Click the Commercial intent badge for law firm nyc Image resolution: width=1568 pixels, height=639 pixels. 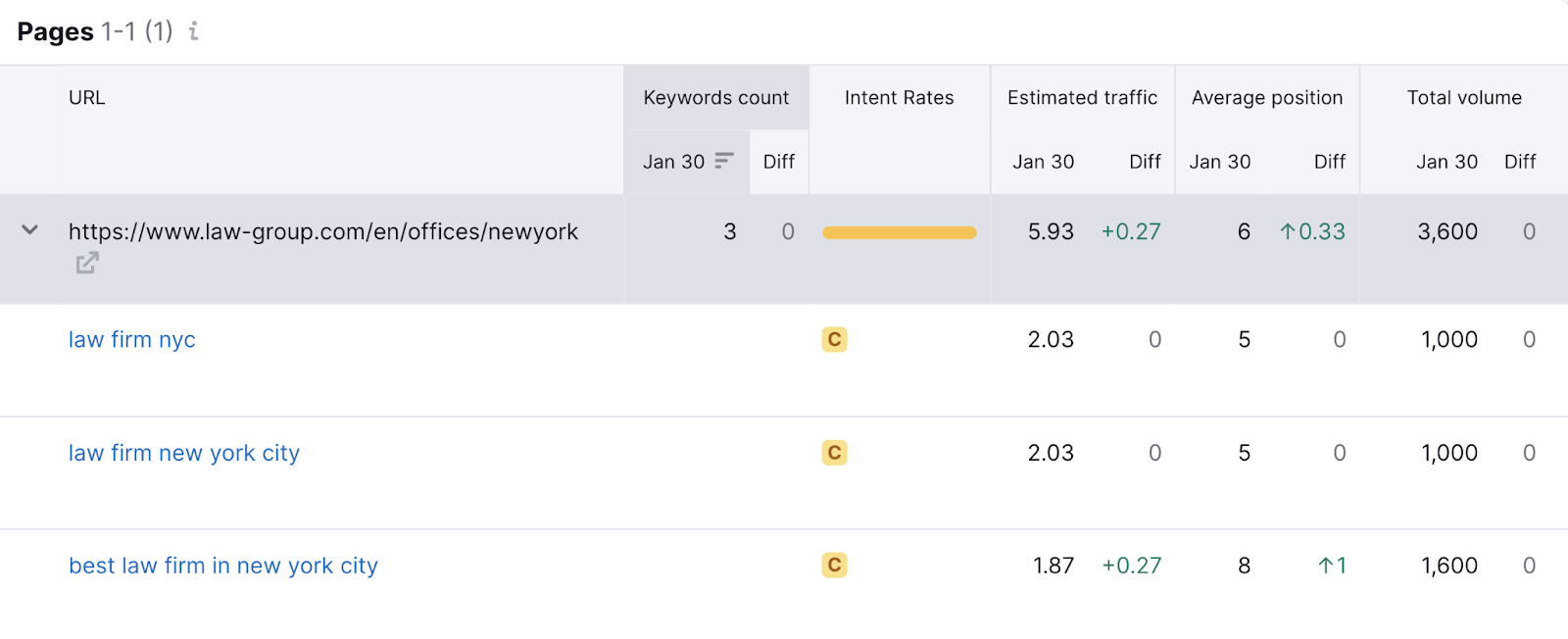[833, 339]
